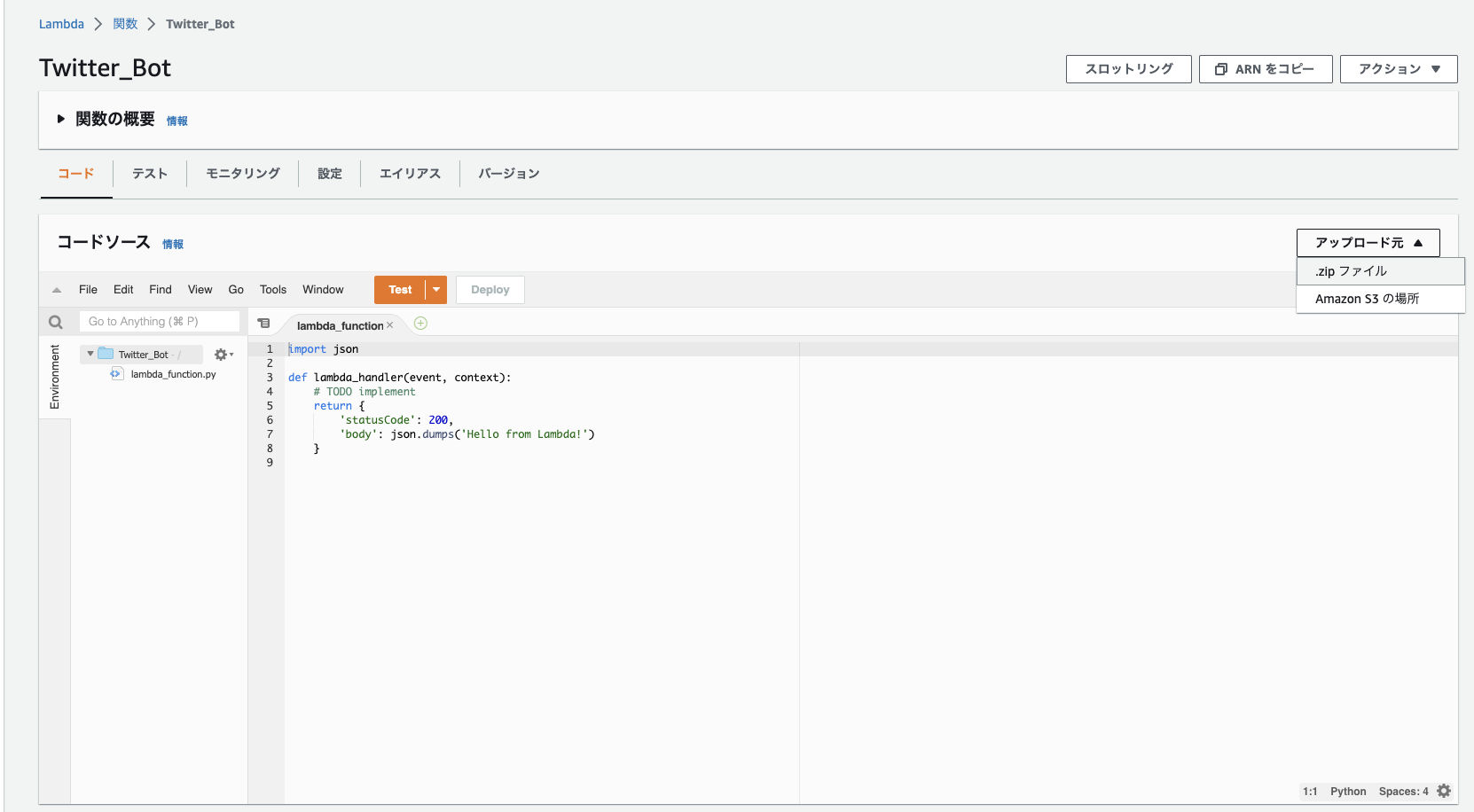Open the Window menu

point(323,290)
